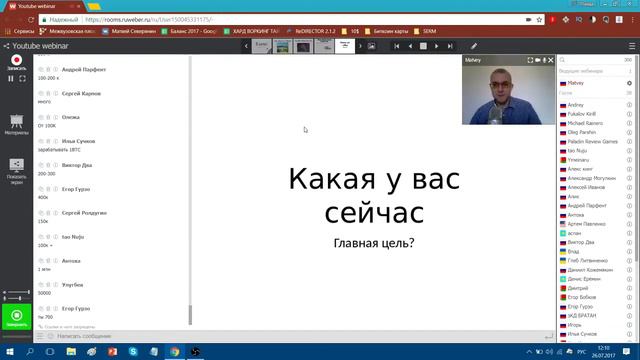Start recording with the Записать button

pos(16,62)
